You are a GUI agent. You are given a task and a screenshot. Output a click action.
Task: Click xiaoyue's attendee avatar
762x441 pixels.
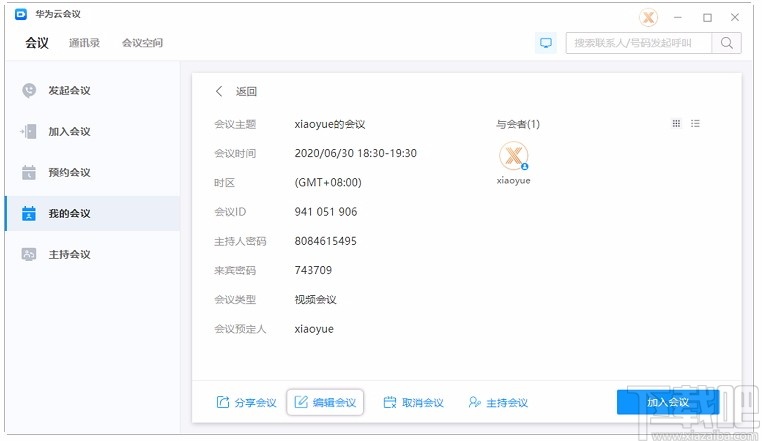pyautogui.click(x=514, y=156)
